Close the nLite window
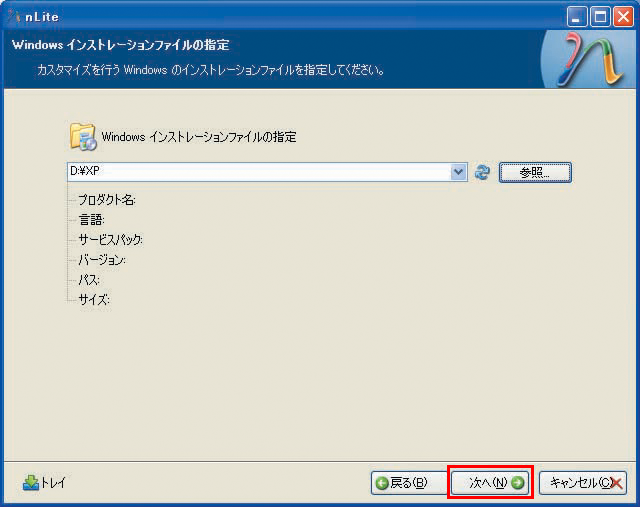Viewport: 640px width, 507px height. 623,17
